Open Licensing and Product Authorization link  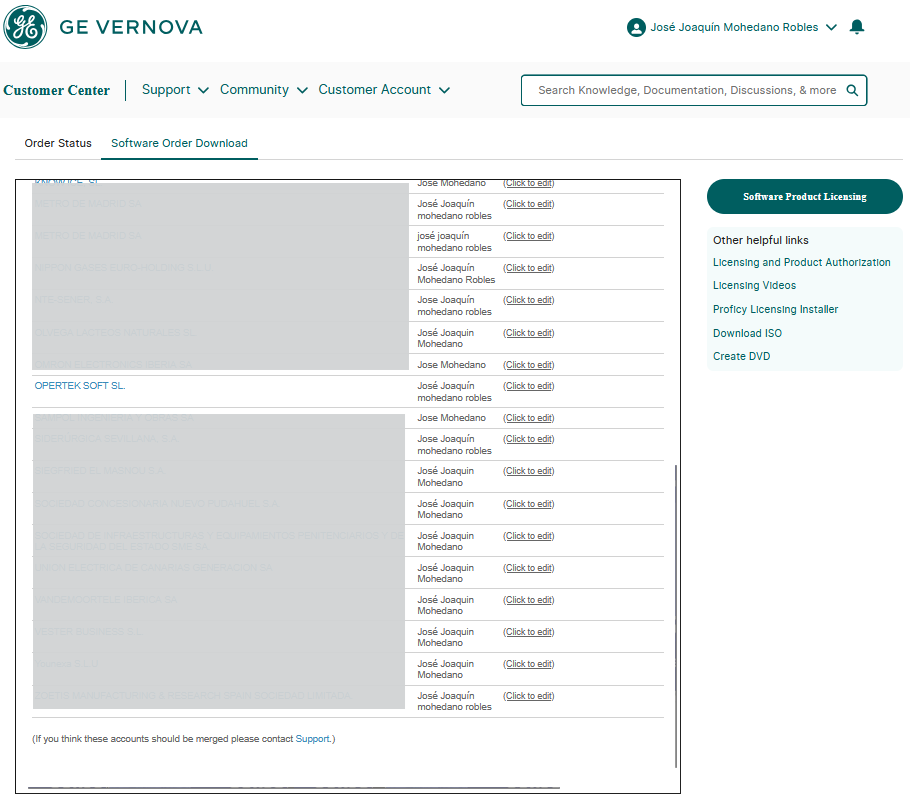point(801,262)
